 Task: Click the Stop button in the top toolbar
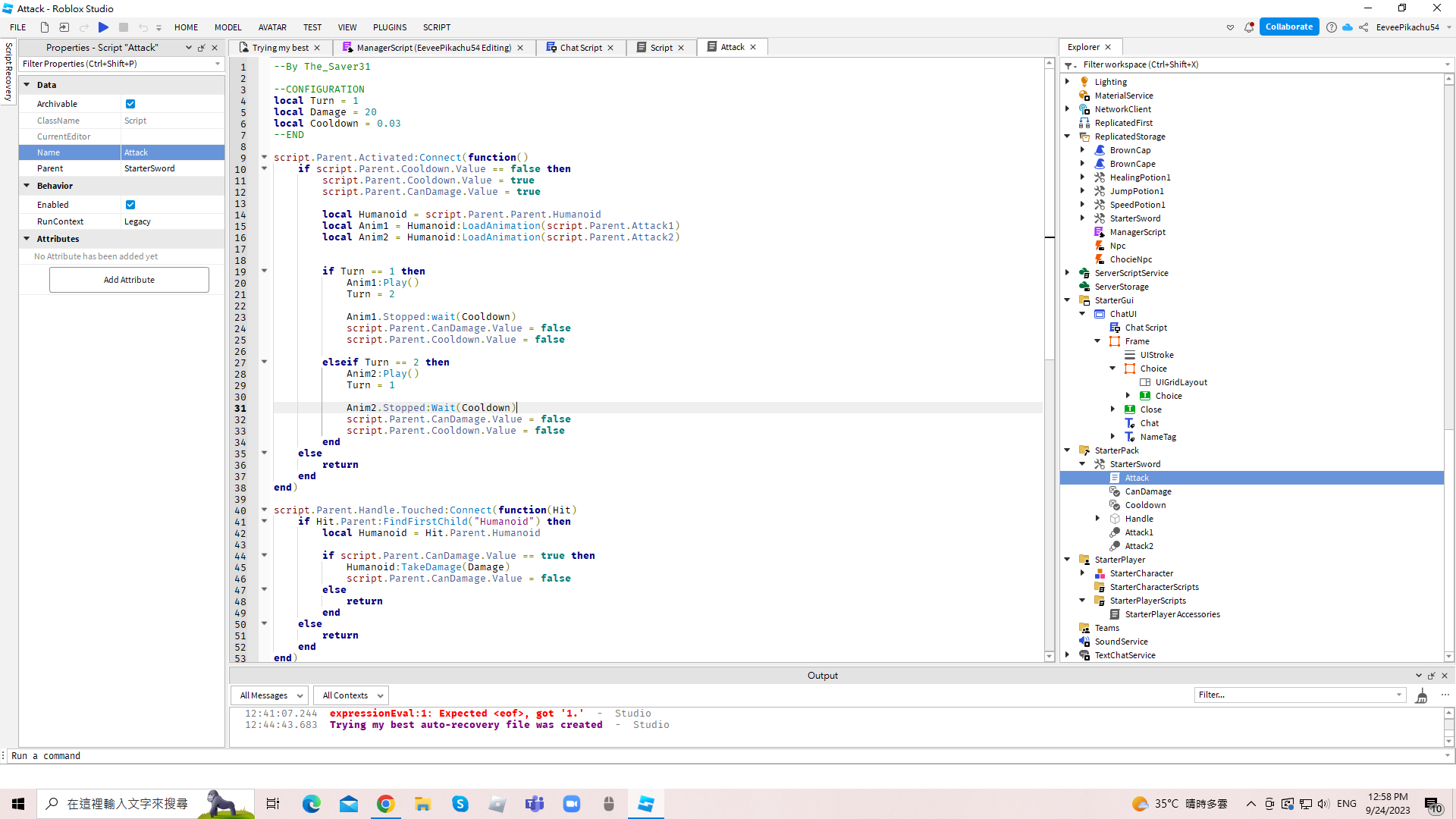click(124, 27)
